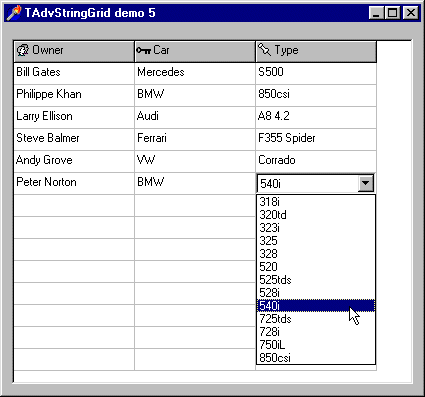Select the Mercedes cell
425x397 pixels.
tap(195, 73)
